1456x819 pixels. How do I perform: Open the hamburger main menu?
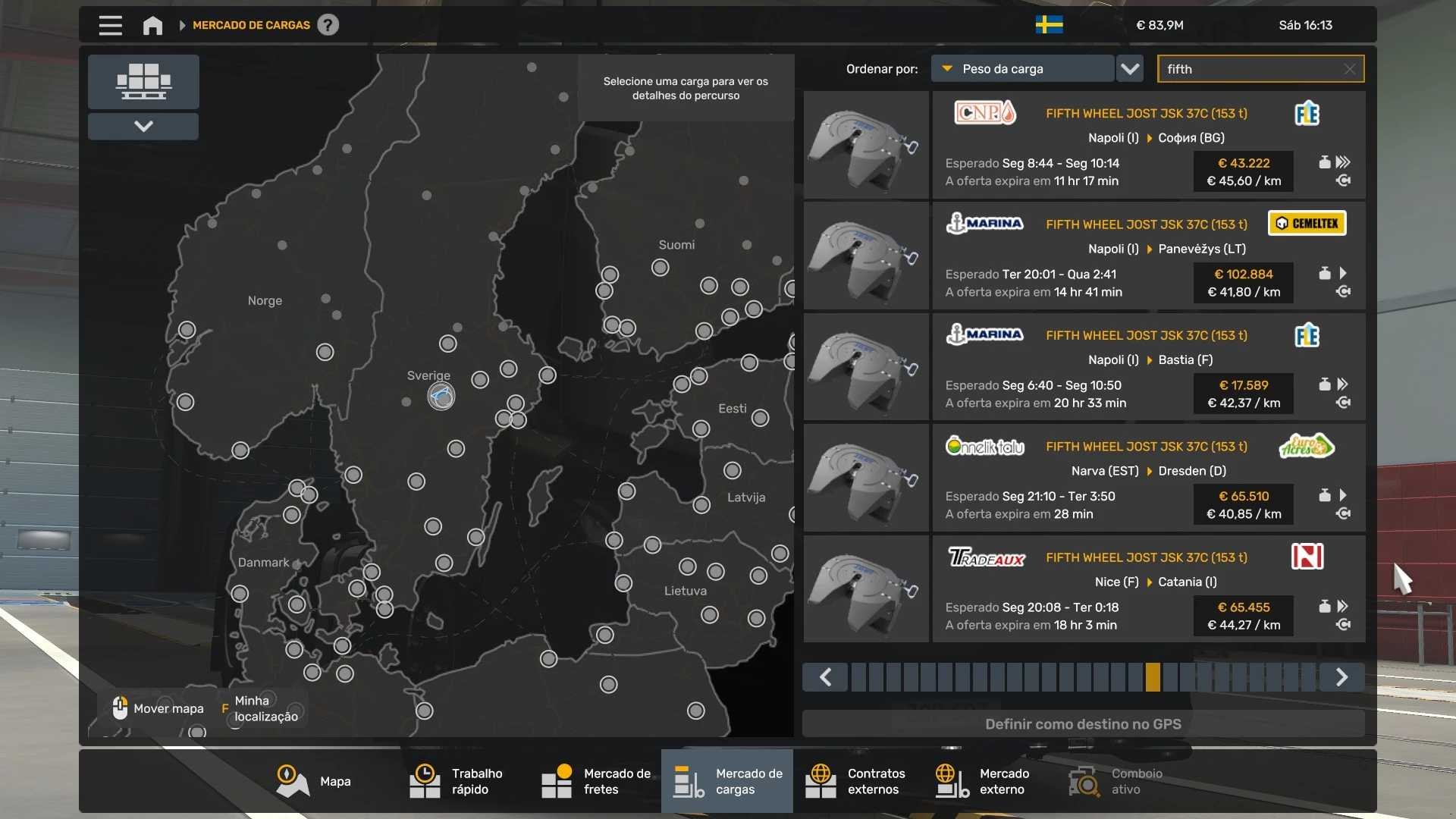point(110,25)
